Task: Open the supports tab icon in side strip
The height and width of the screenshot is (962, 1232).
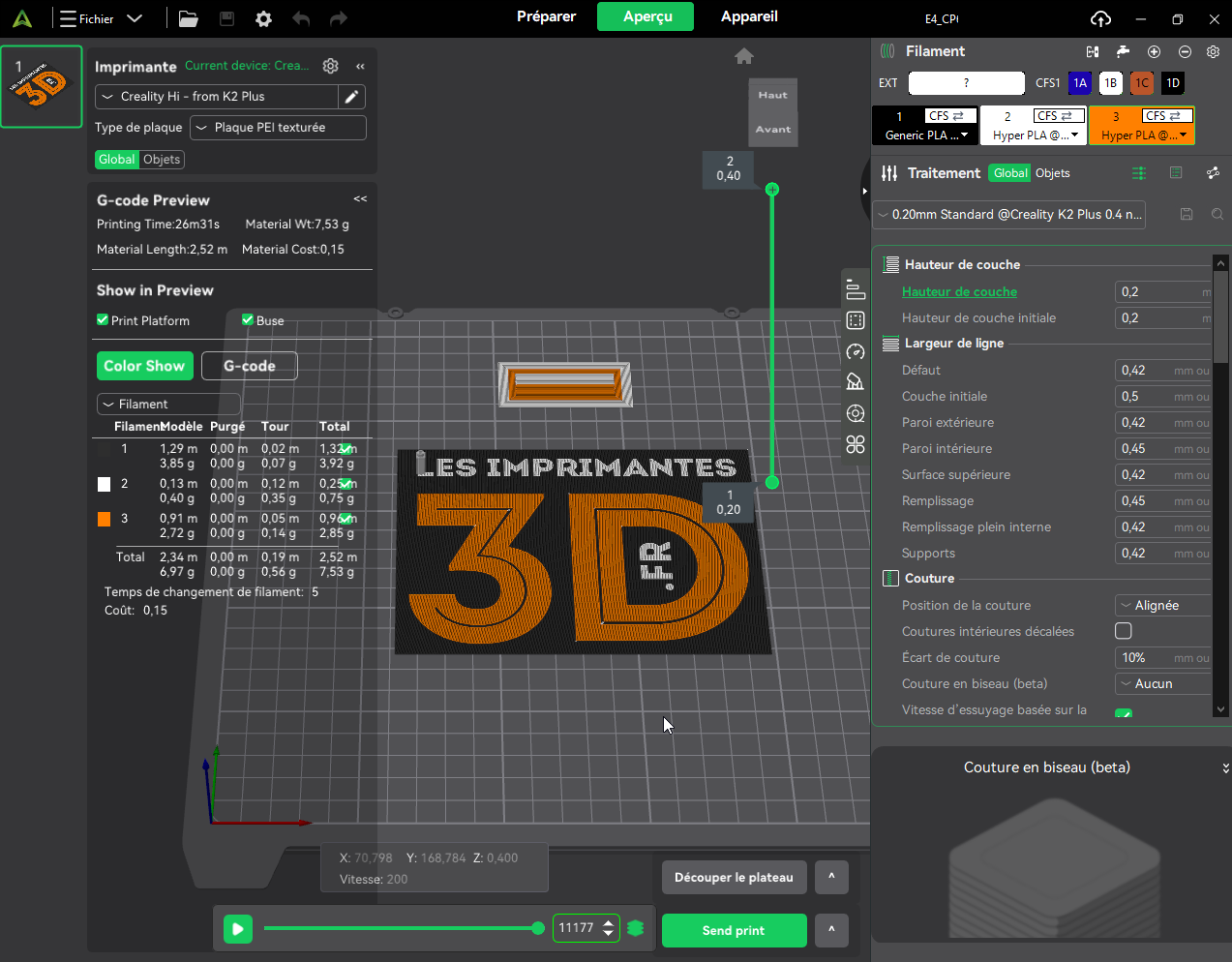Action: [x=856, y=382]
